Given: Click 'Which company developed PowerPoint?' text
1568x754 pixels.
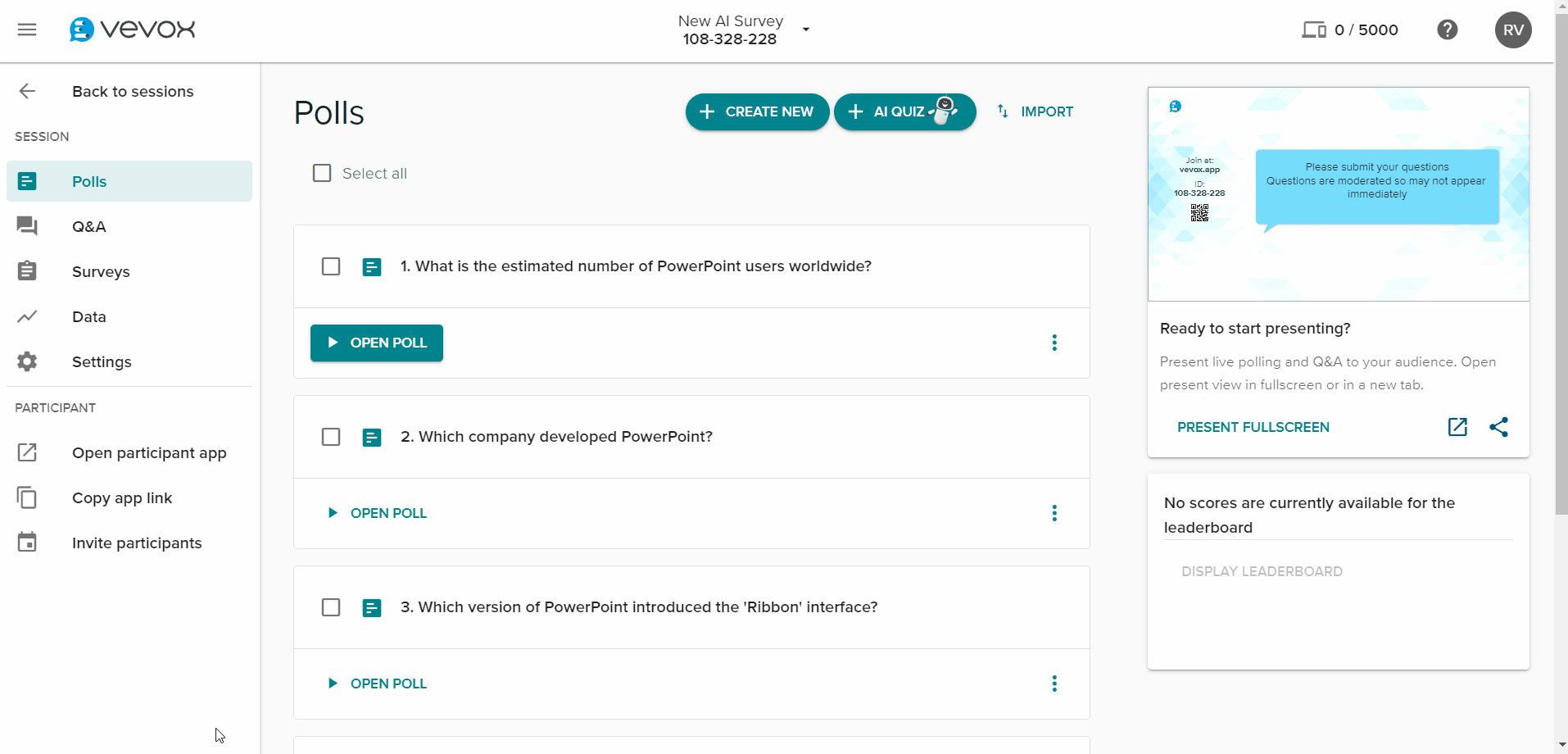Looking at the screenshot, I should click(x=556, y=437).
